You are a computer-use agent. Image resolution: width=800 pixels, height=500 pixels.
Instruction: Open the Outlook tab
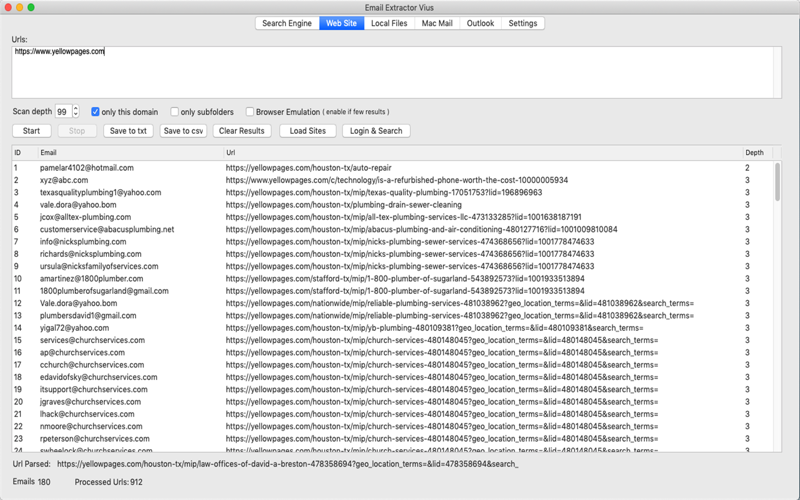pyautogui.click(x=480, y=23)
